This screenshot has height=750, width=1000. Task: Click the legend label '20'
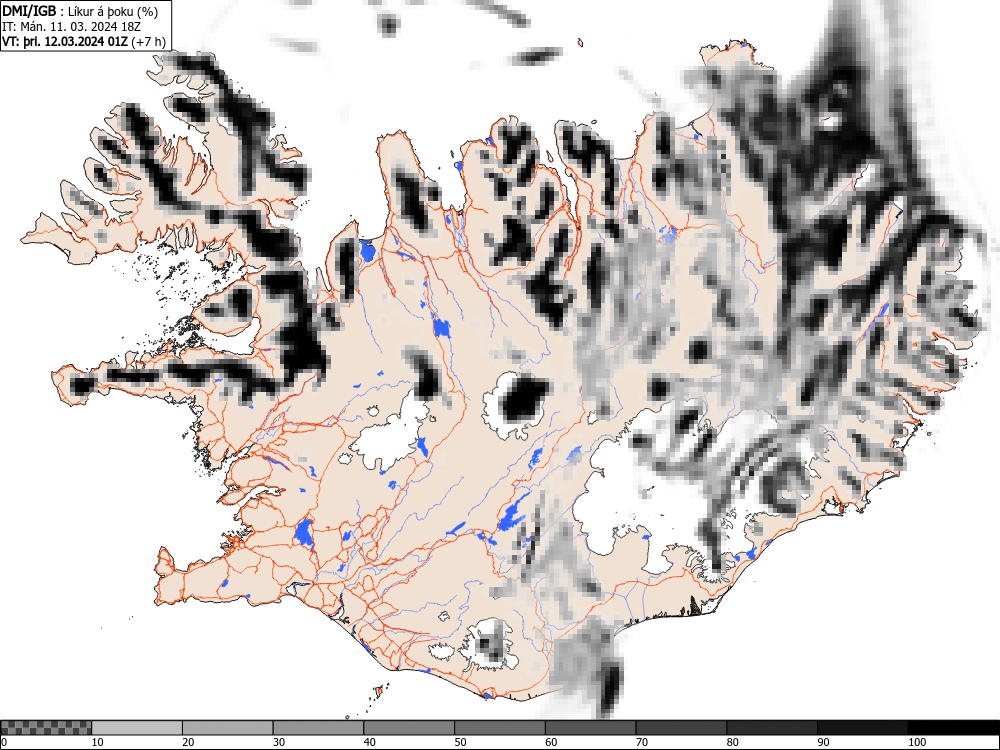188,742
